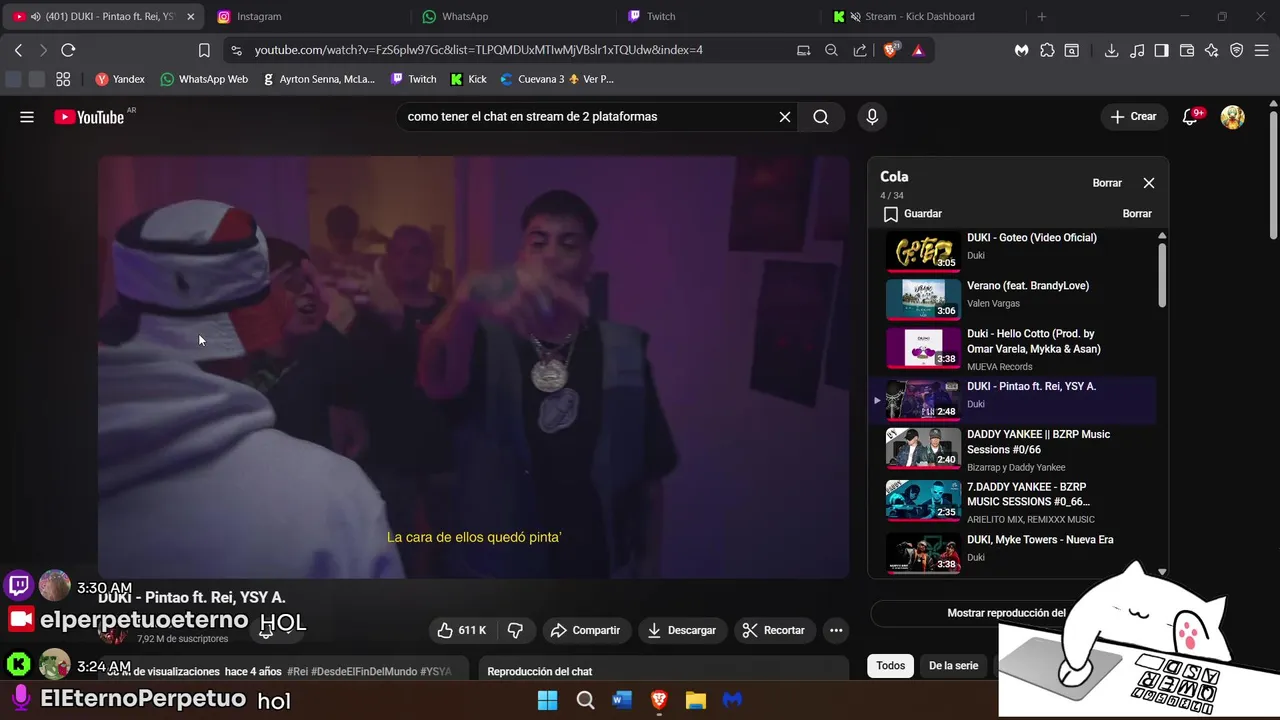Dislike the video
Image resolution: width=1280 pixels, height=720 pixels.
click(515, 630)
